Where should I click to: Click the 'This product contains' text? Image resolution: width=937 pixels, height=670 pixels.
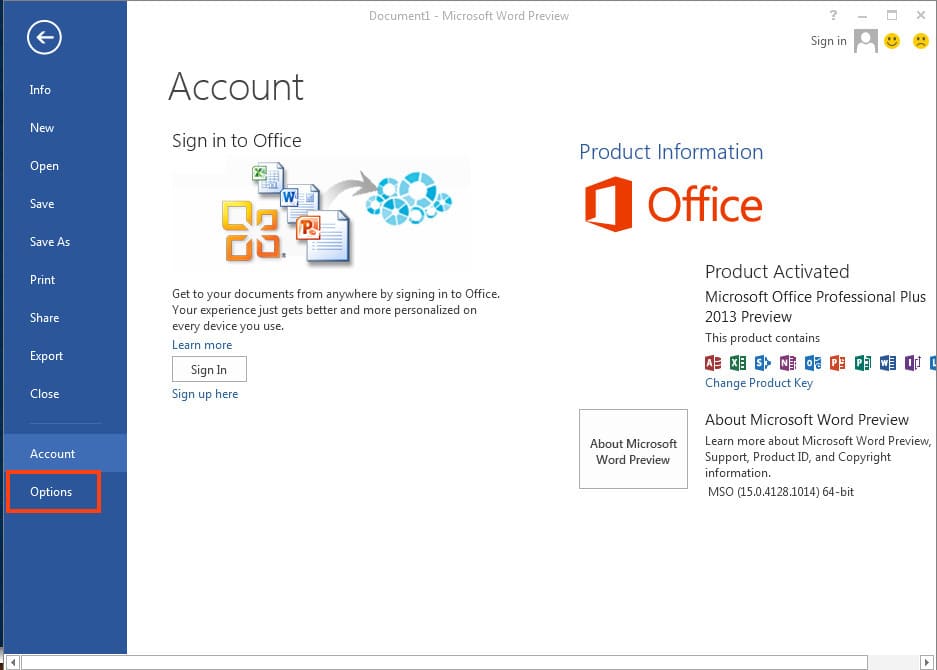click(763, 338)
